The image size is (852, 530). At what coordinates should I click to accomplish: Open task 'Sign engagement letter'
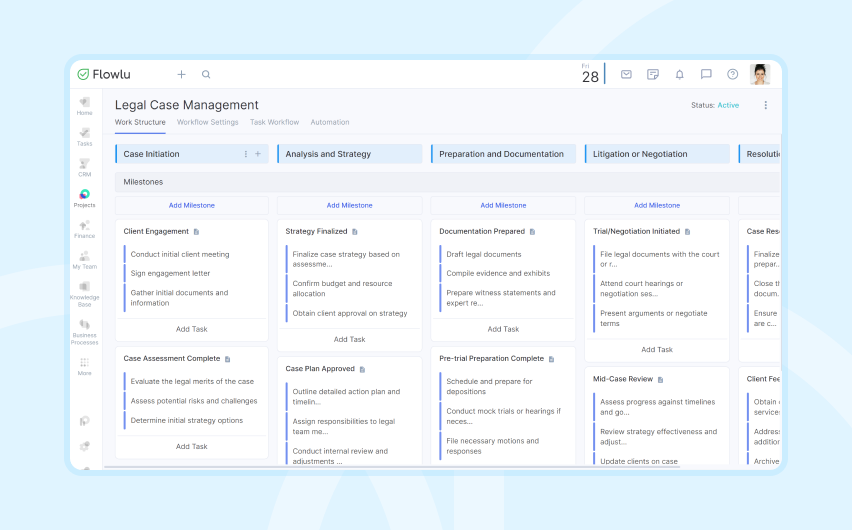click(170, 273)
